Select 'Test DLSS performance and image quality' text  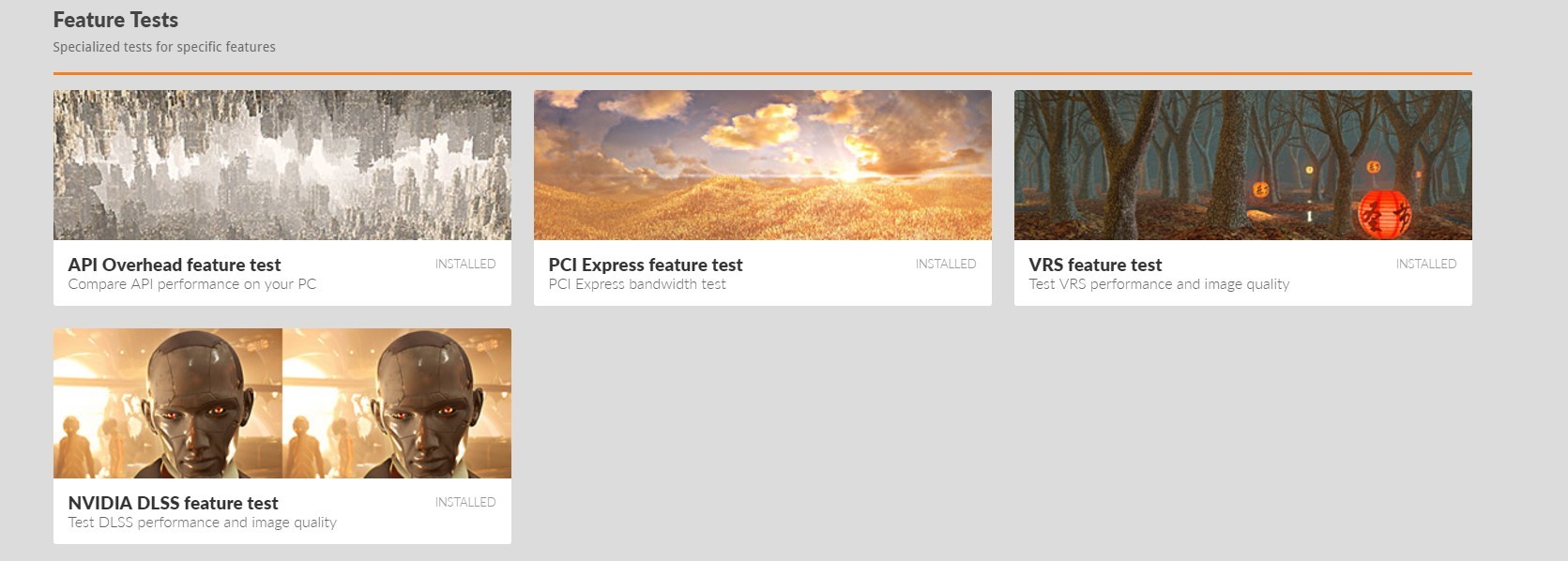(x=202, y=523)
